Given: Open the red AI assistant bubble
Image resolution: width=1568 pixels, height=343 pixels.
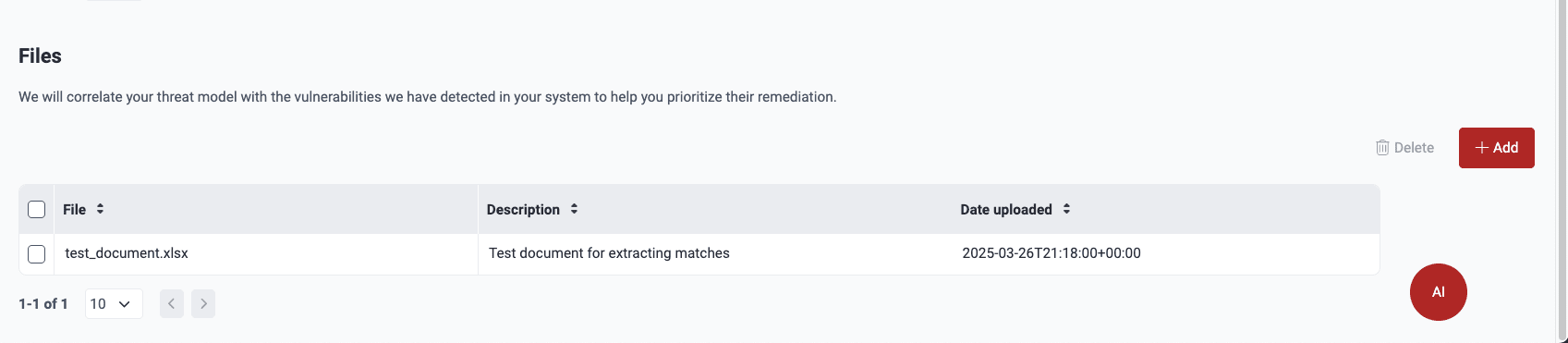Looking at the screenshot, I should pyautogui.click(x=1438, y=292).
